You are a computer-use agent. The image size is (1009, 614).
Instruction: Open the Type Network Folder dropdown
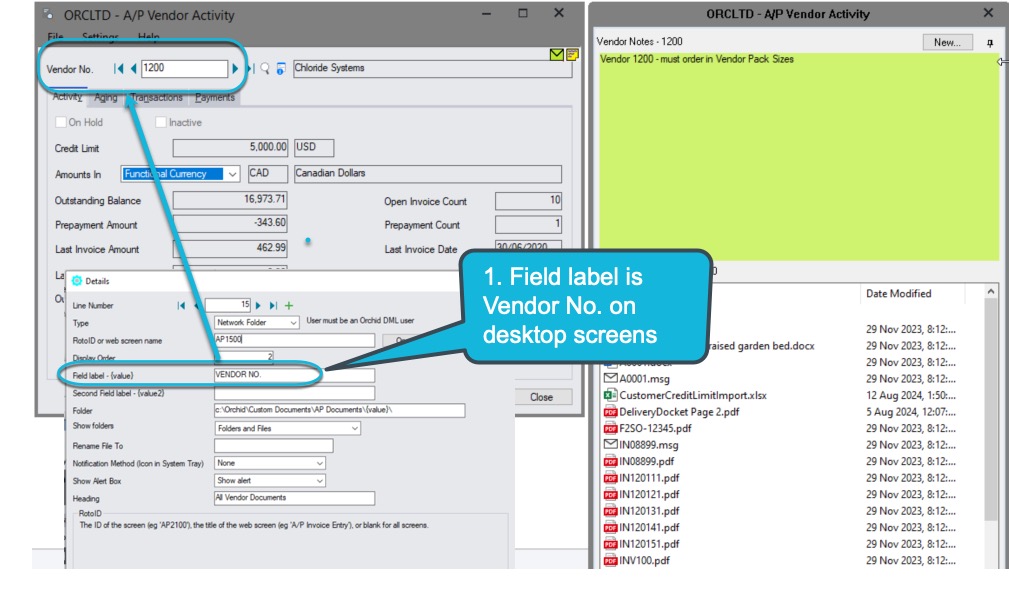click(x=293, y=323)
